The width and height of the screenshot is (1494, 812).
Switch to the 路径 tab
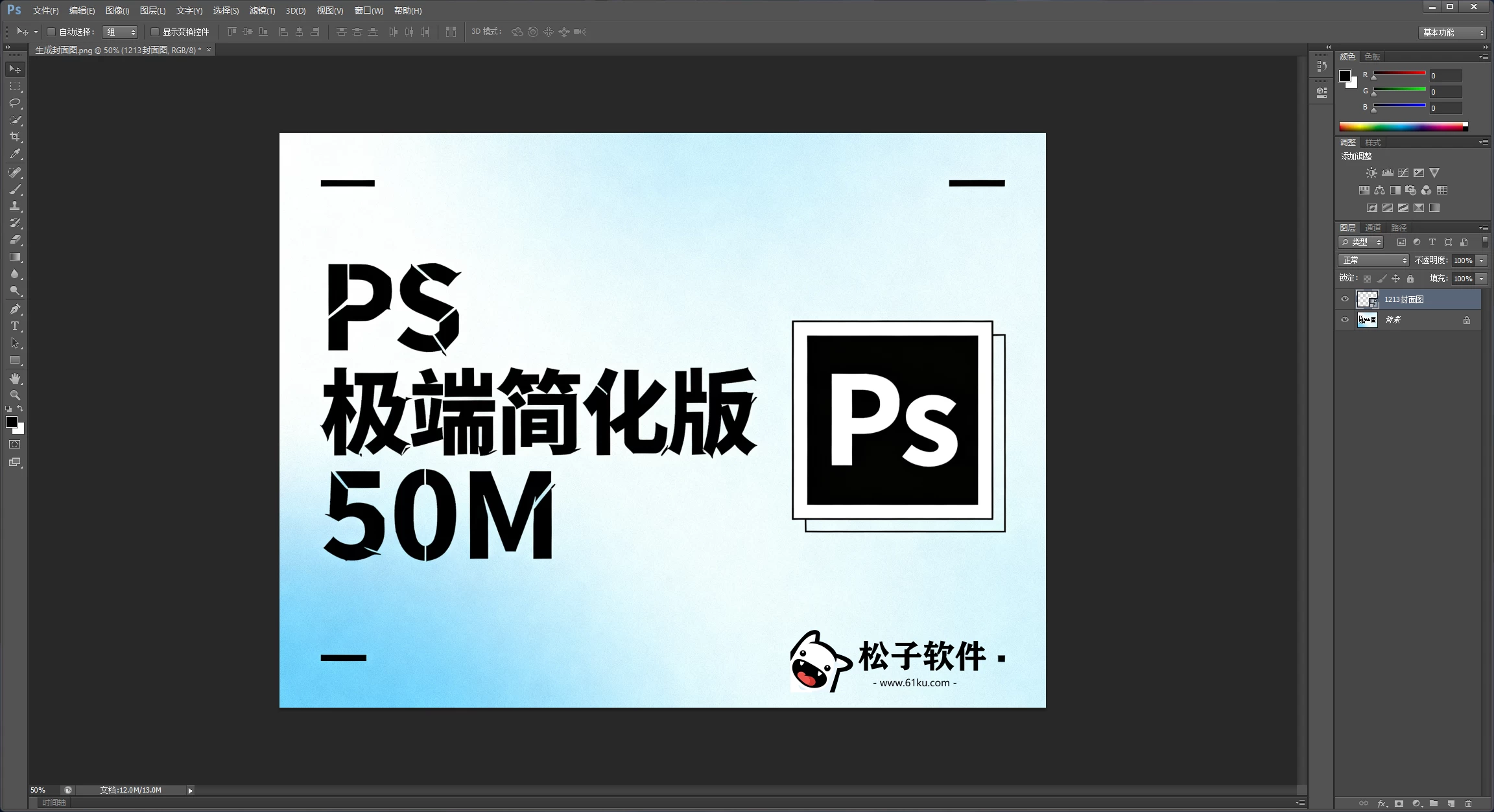(x=1399, y=228)
